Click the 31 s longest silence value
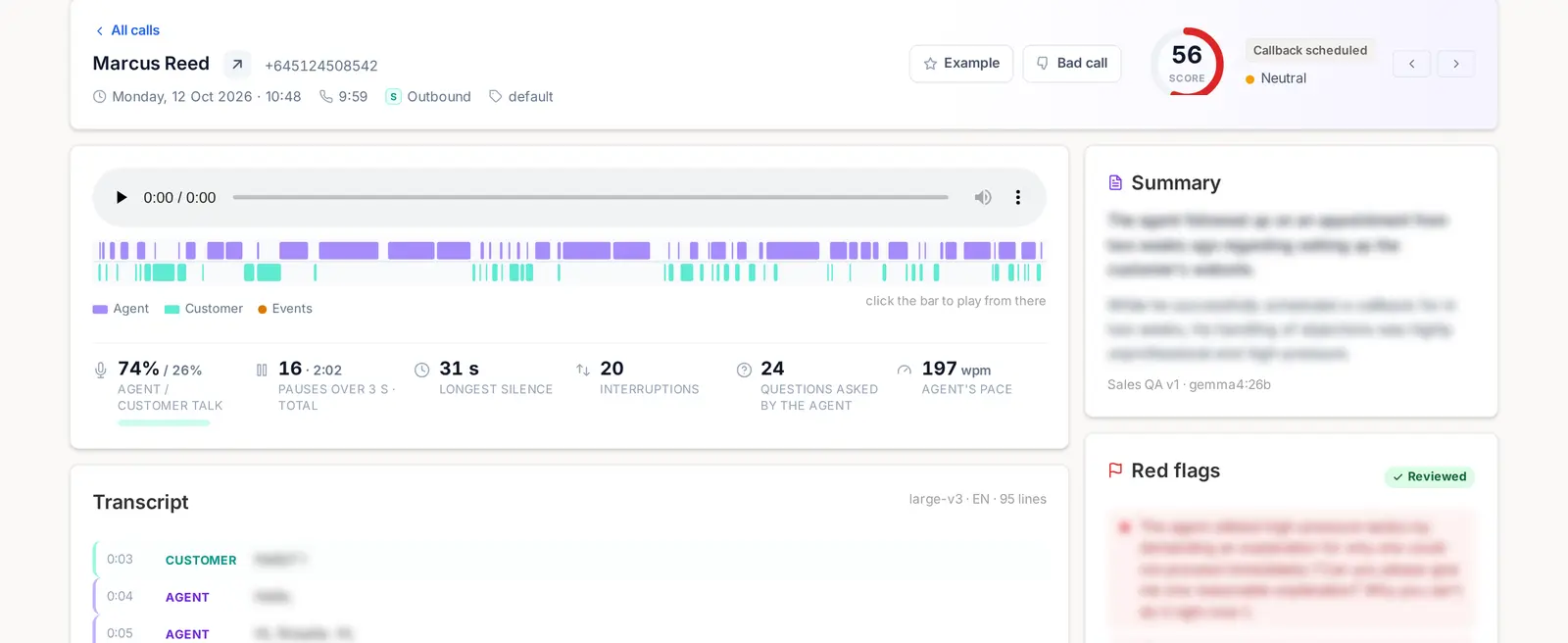1568x643 pixels. coord(459,369)
